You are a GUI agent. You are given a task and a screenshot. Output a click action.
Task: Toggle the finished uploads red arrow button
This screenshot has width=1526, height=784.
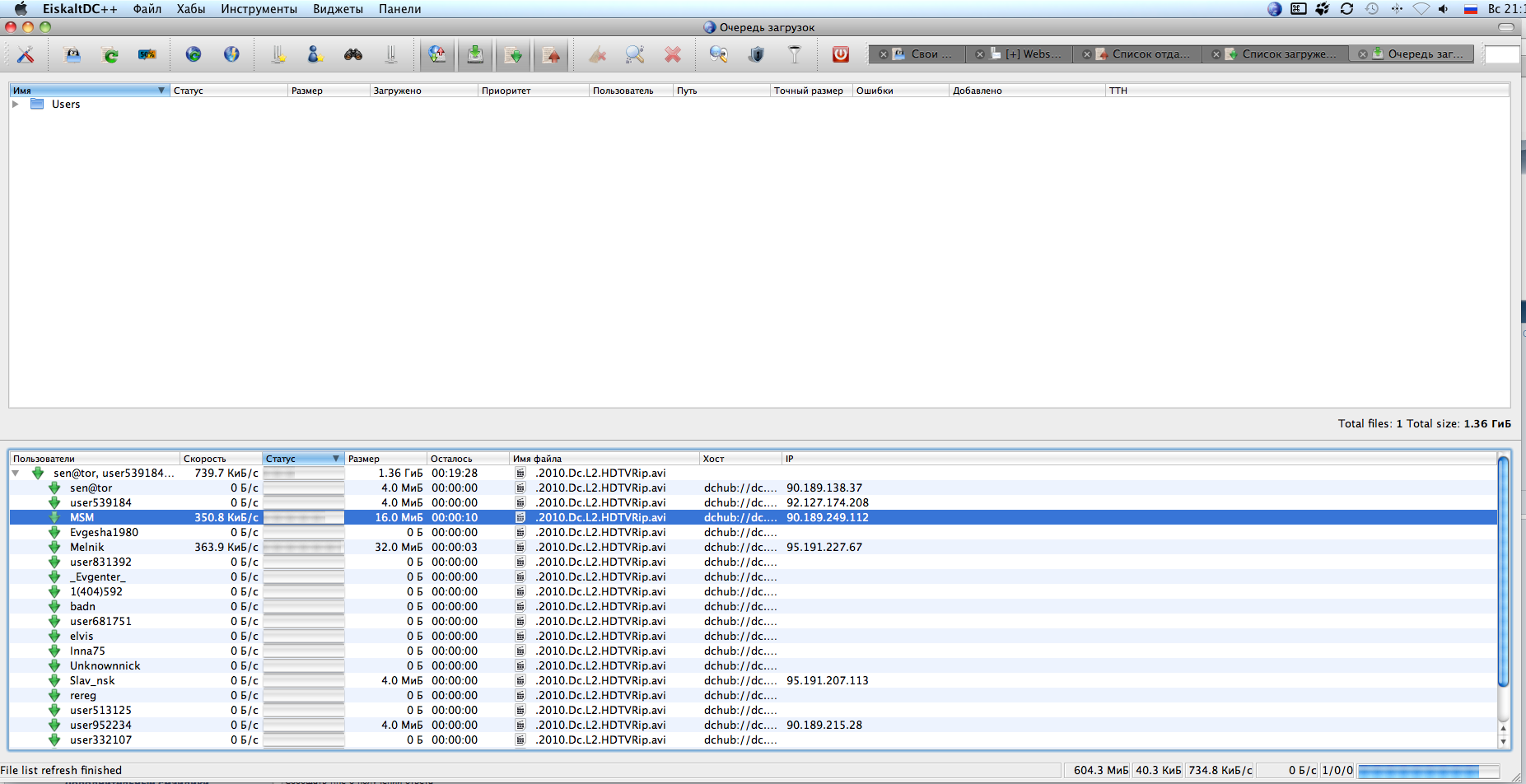pos(551,54)
